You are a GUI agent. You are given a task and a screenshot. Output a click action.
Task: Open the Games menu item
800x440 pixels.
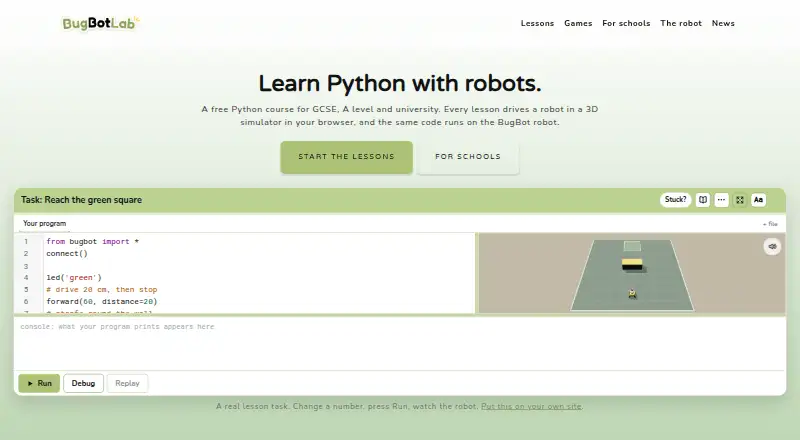[578, 23]
